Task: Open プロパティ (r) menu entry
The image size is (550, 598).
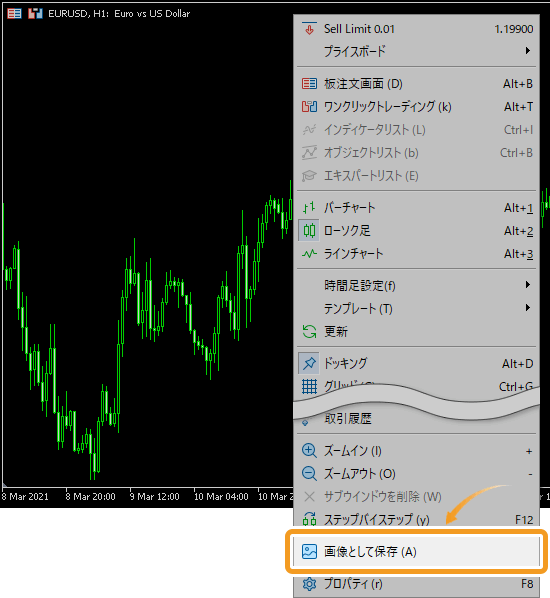Action: (416, 584)
